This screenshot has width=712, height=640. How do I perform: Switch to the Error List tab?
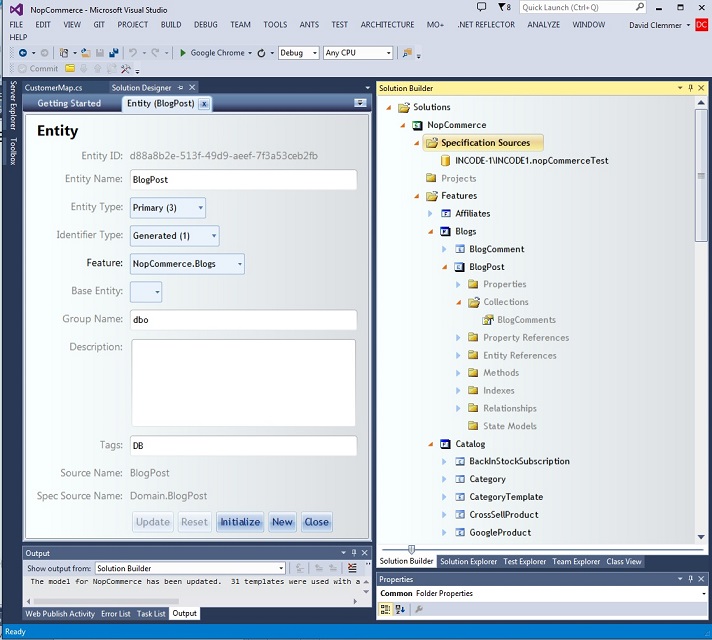pyautogui.click(x=115, y=614)
